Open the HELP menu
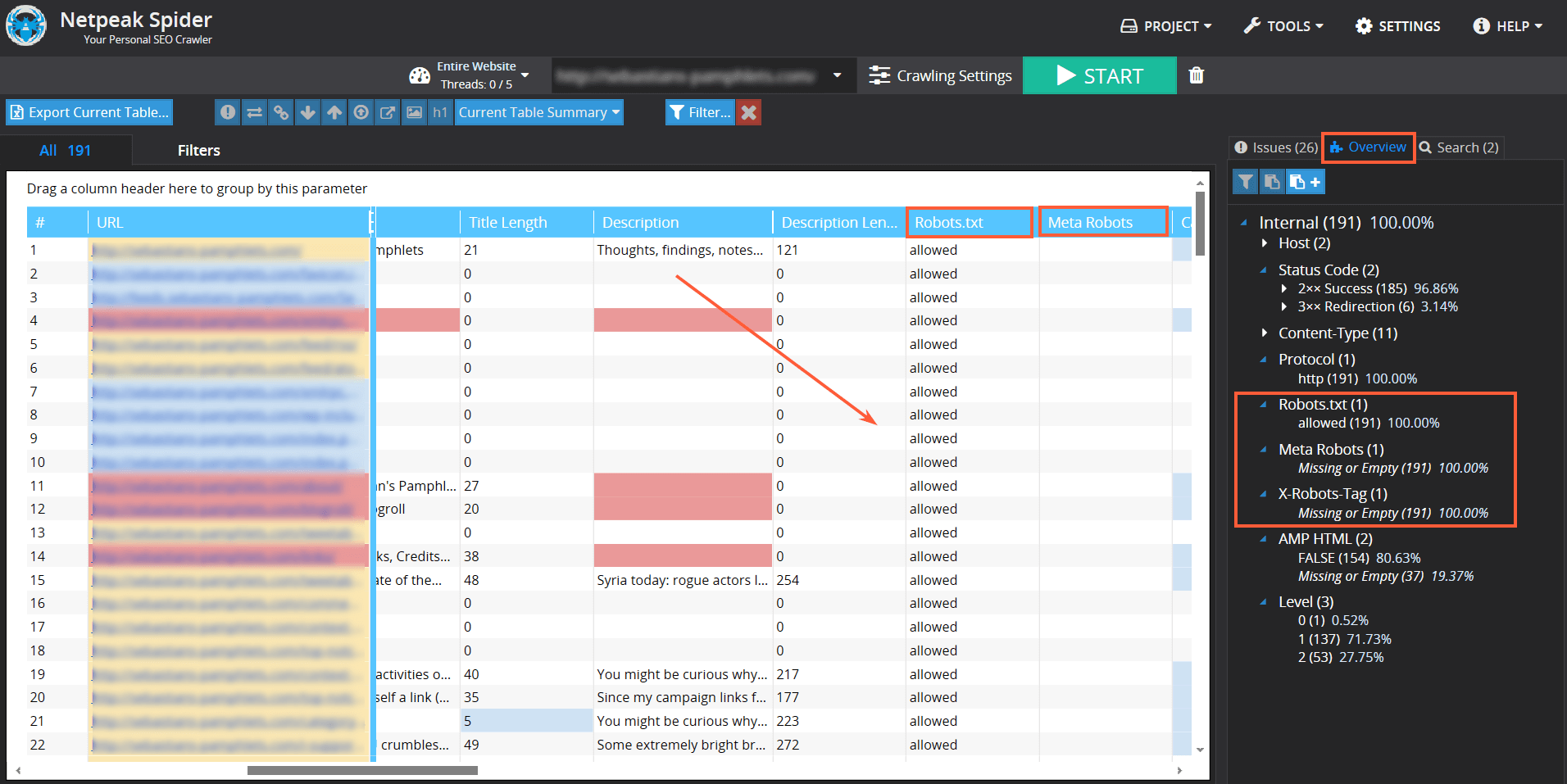Image resolution: width=1567 pixels, height=784 pixels. pyautogui.click(x=1508, y=26)
